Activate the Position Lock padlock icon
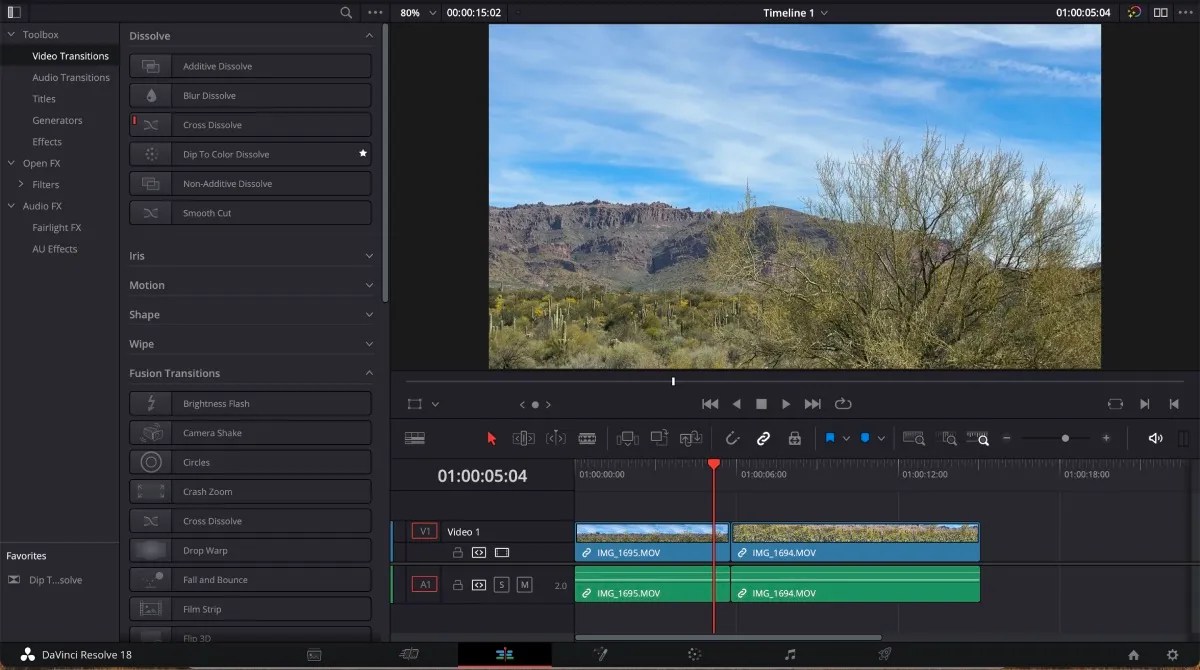This screenshot has width=1200, height=670. [795, 437]
